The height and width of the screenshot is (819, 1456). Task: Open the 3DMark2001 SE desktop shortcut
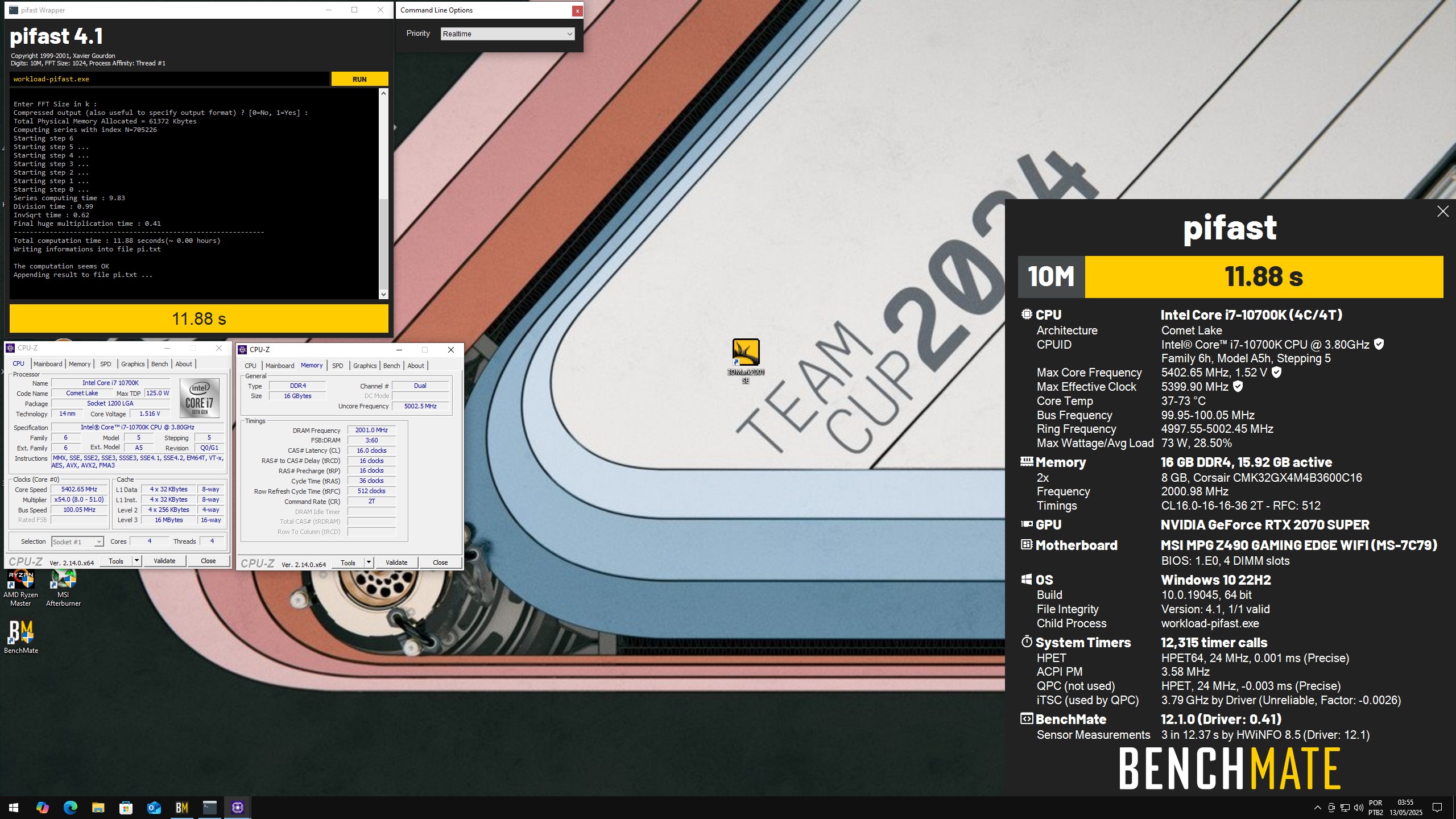click(x=746, y=361)
